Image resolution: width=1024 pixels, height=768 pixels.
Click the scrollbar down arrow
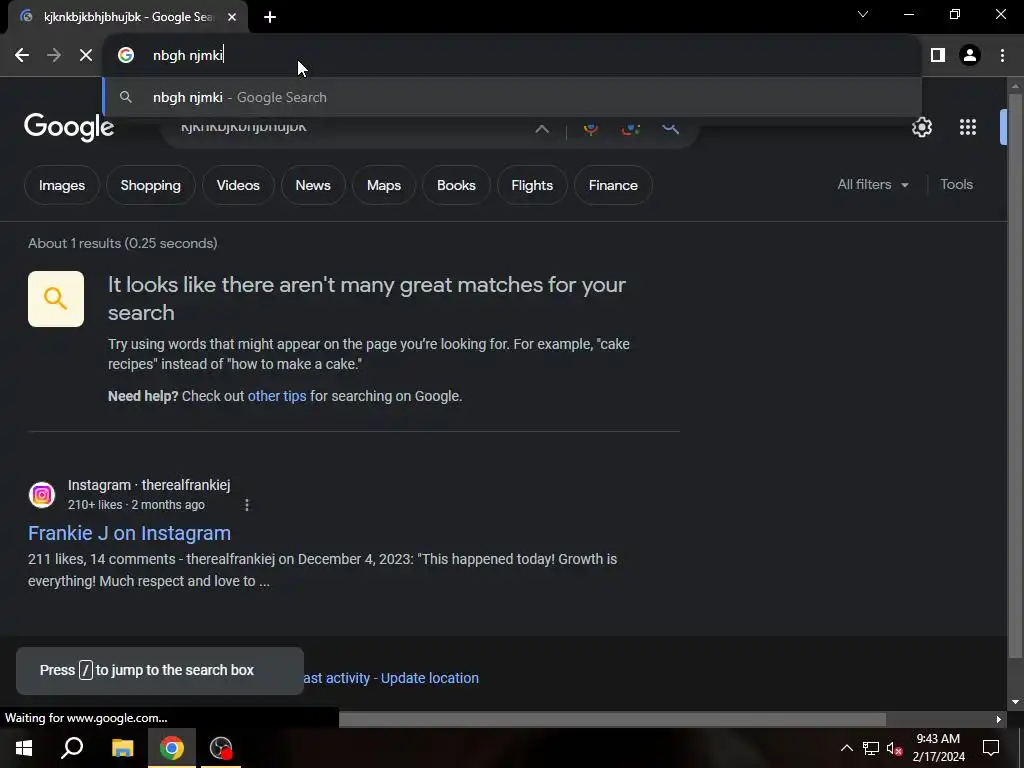point(1015,702)
